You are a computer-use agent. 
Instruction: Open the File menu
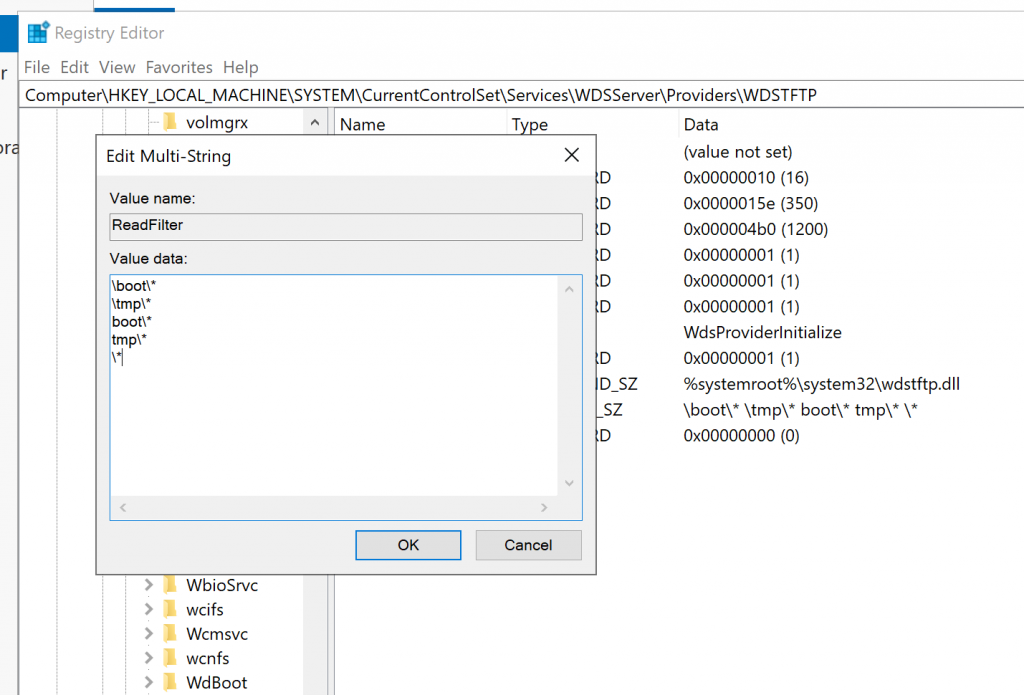pos(37,67)
